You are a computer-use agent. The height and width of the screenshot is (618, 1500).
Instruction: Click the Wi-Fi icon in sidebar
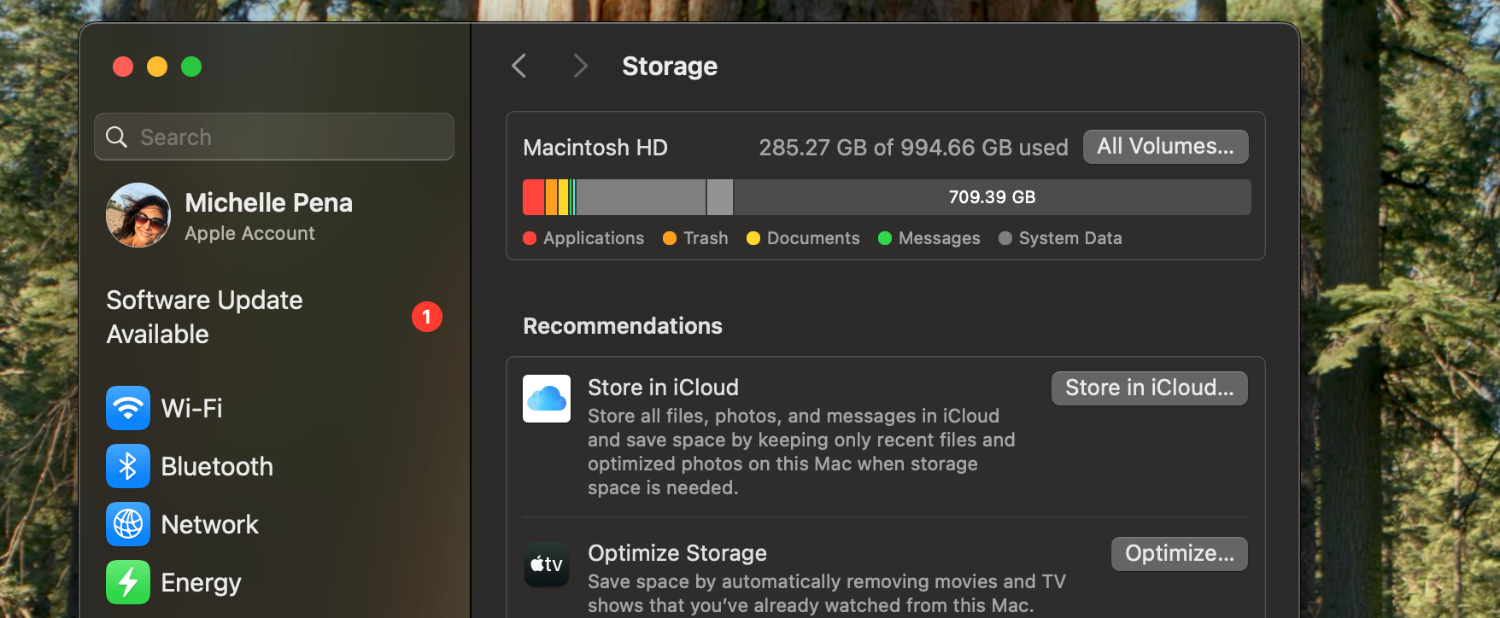(128, 408)
